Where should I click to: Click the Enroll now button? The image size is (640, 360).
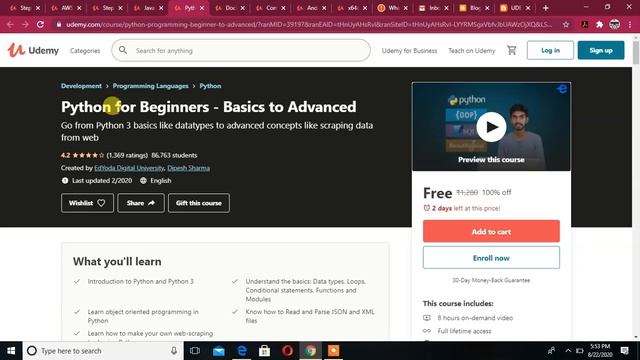coord(491,258)
